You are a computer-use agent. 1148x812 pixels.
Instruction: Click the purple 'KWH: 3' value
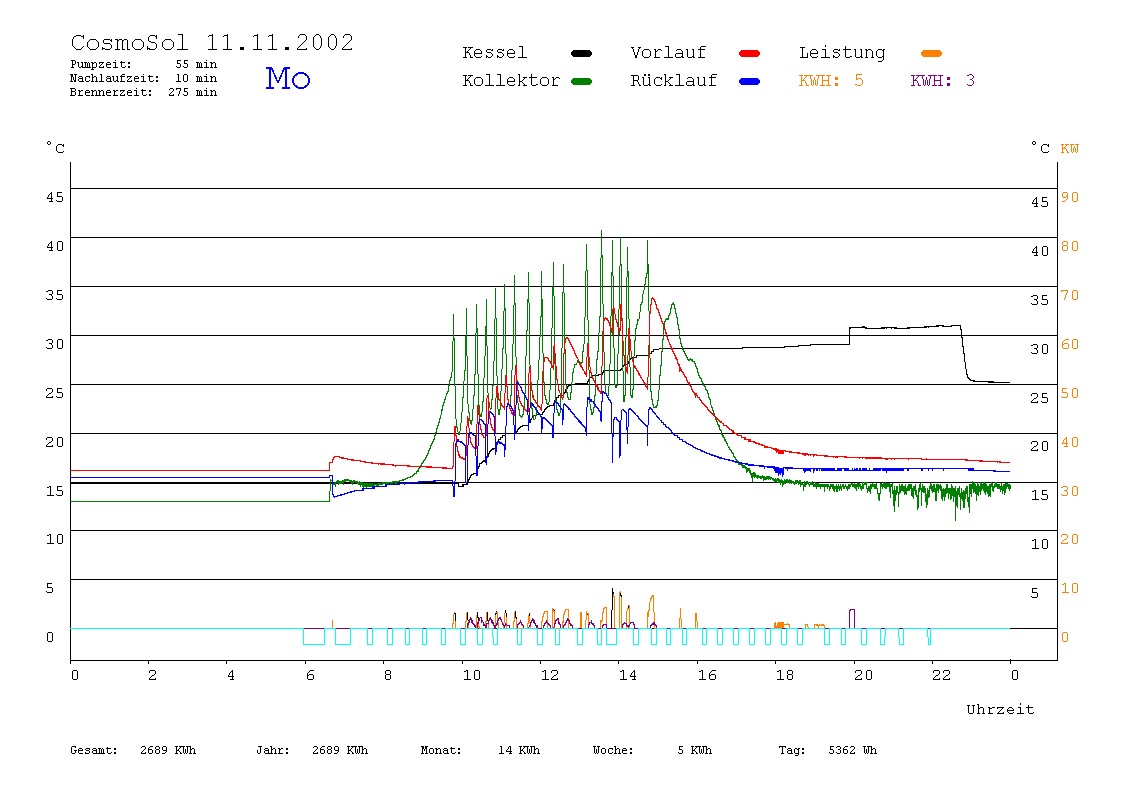click(942, 81)
